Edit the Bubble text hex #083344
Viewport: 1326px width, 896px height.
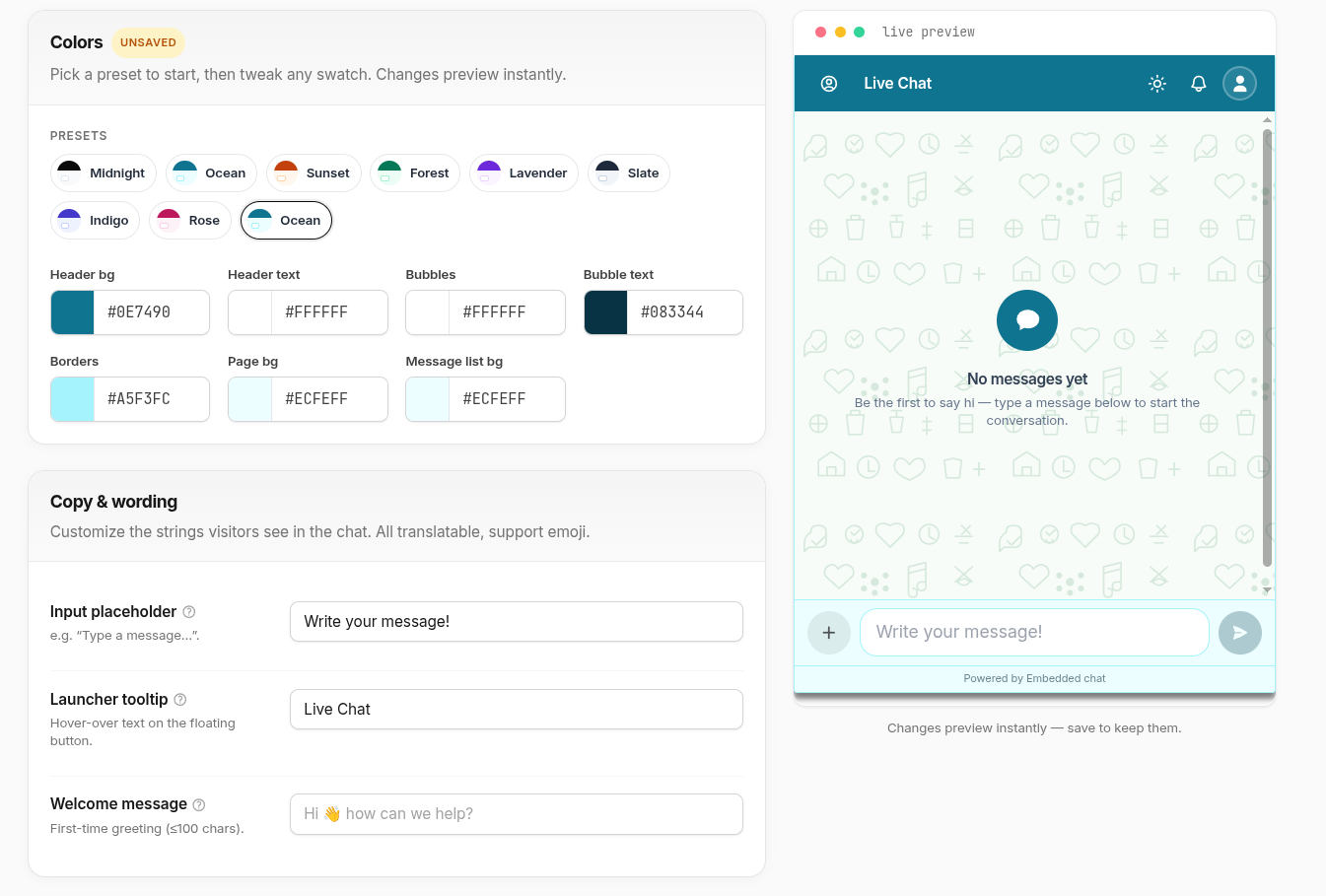(685, 312)
